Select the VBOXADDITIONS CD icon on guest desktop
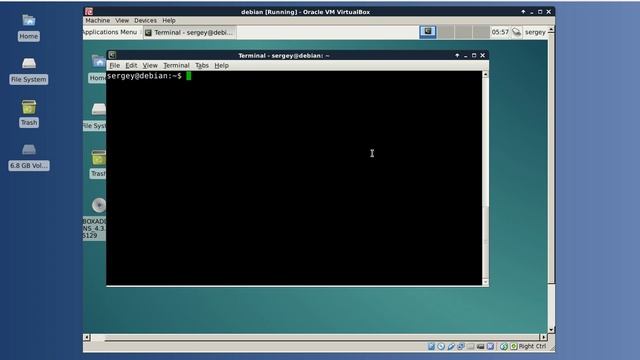 coord(98,205)
